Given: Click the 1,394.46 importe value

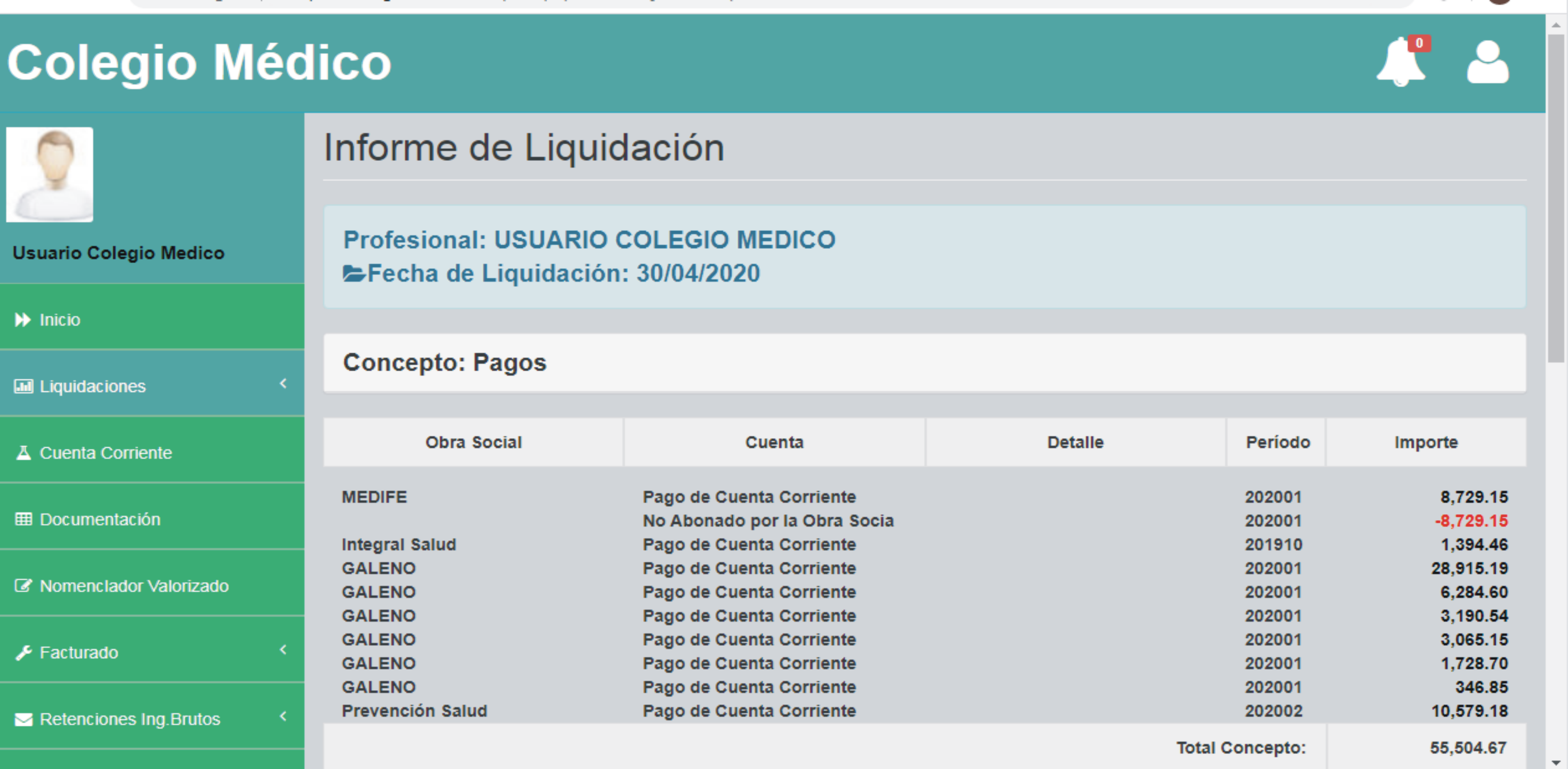Looking at the screenshot, I should tap(1474, 544).
